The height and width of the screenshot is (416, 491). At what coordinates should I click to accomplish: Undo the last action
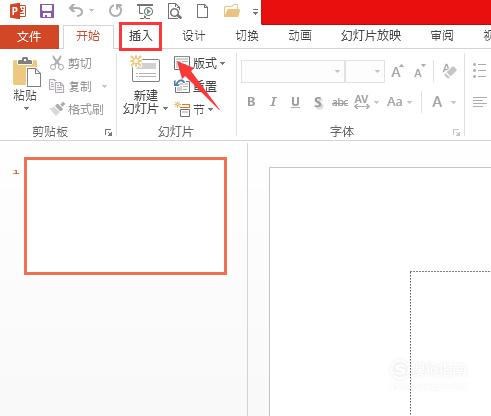click(76, 11)
